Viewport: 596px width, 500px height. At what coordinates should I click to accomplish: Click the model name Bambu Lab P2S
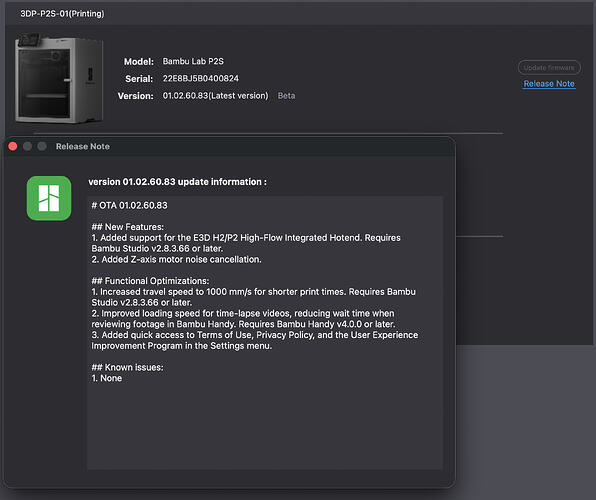point(193,61)
